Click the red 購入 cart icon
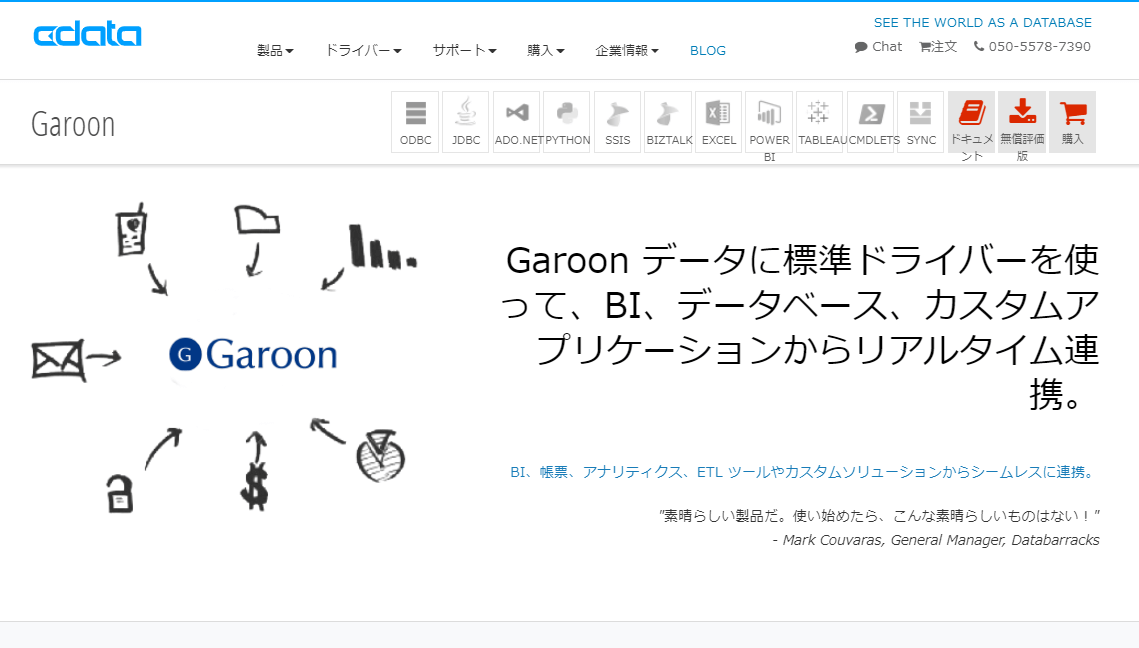The height and width of the screenshot is (648, 1139). tap(1072, 122)
